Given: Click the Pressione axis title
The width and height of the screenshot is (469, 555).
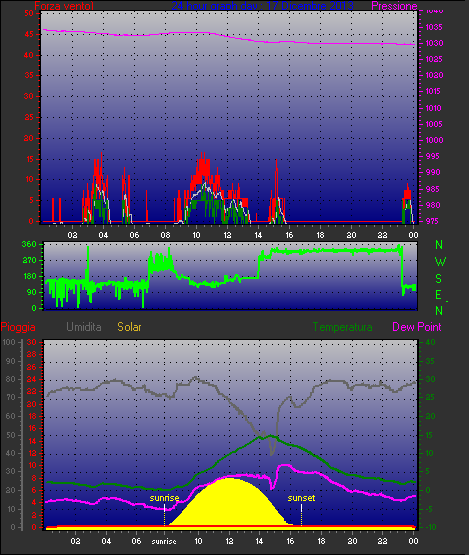Looking at the screenshot, I should [394, 6].
